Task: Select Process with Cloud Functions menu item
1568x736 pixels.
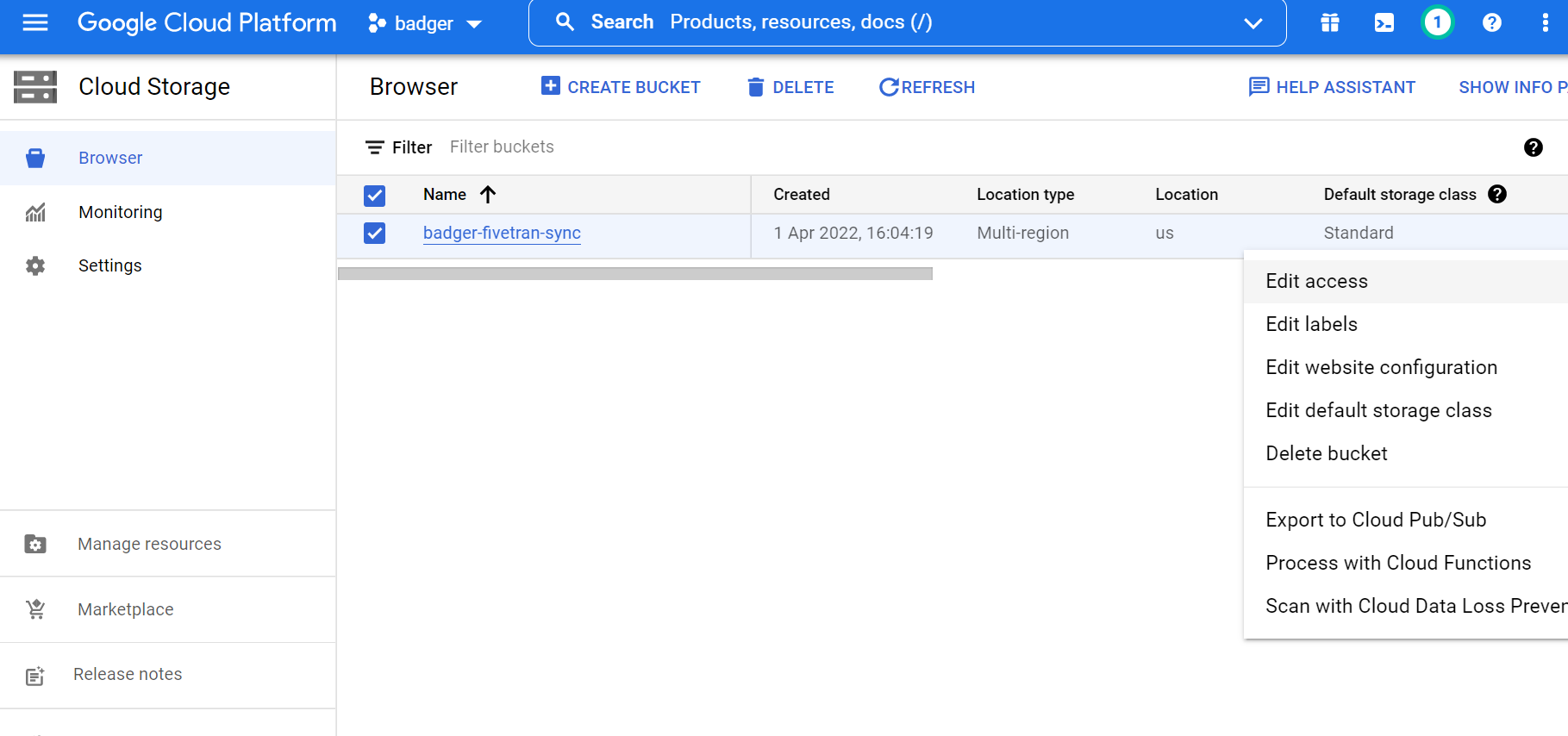Action: [x=1406, y=563]
